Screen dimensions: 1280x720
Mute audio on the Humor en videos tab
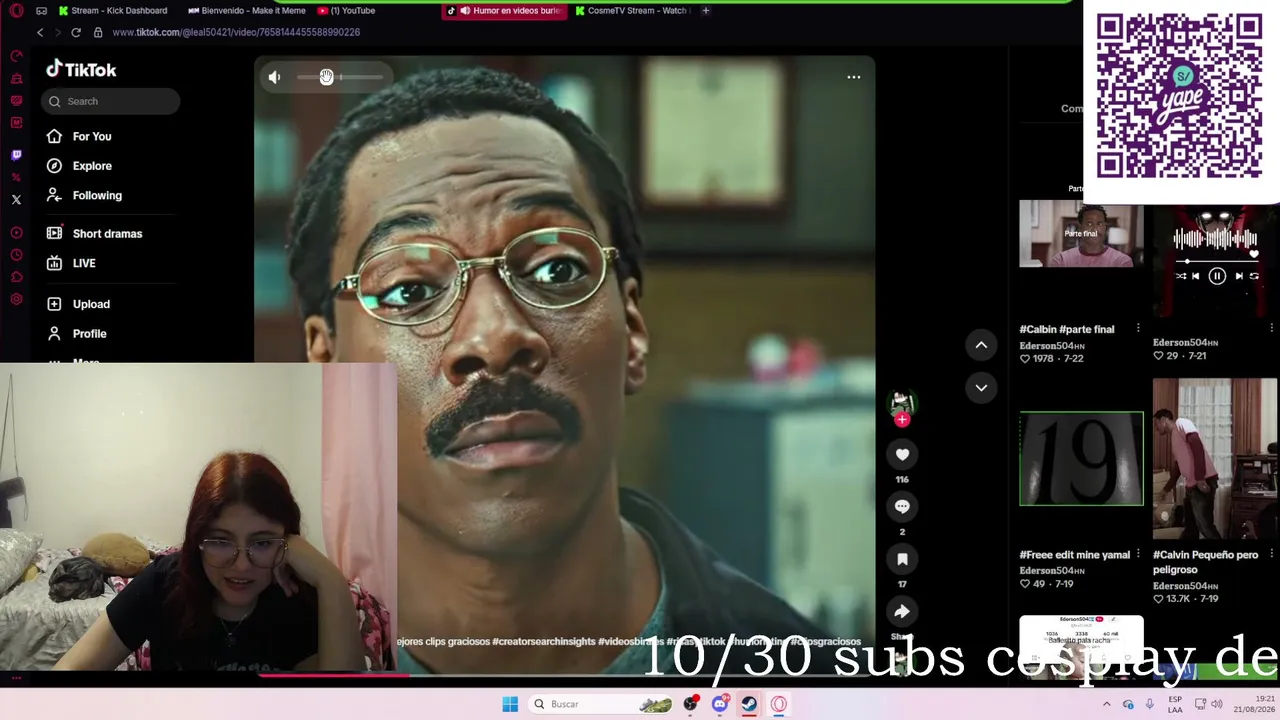[x=465, y=11]
